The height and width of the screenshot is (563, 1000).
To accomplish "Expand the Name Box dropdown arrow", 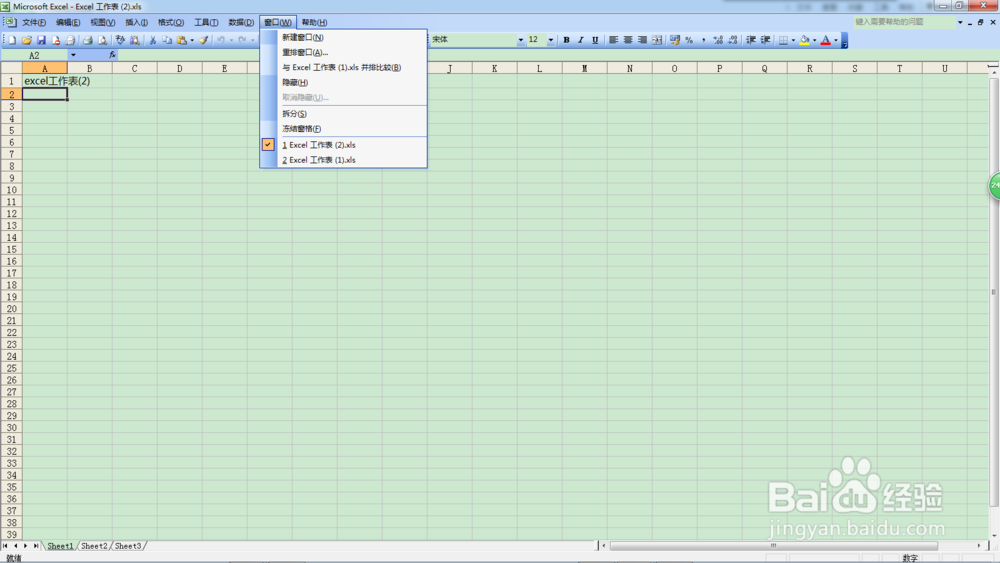I will [x=73, y=55].
